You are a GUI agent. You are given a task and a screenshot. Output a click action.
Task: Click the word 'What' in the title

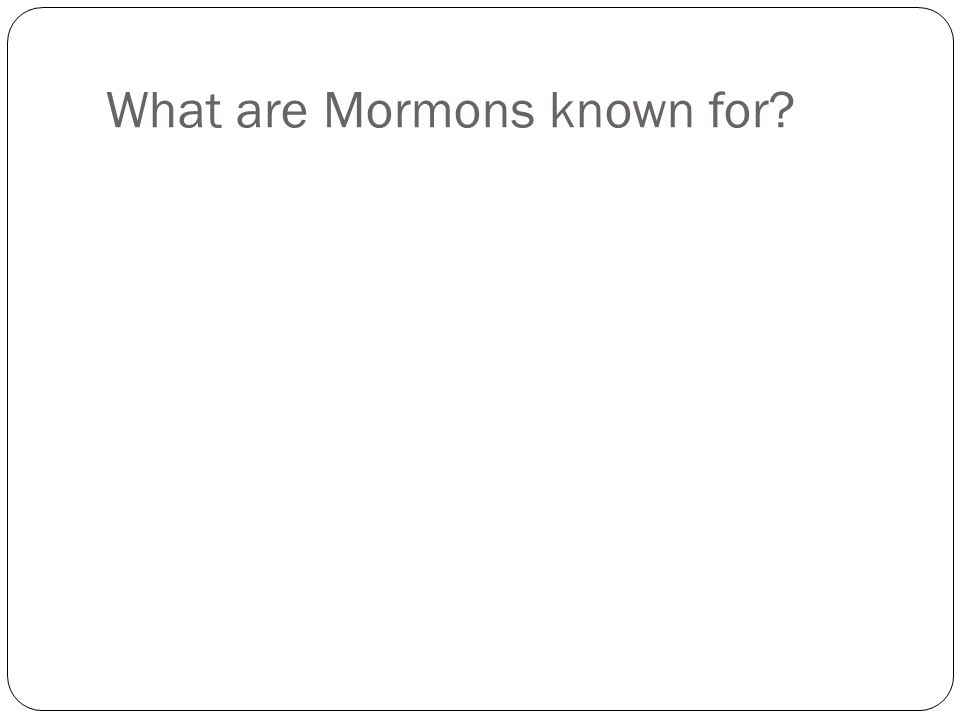click(164, 111)
